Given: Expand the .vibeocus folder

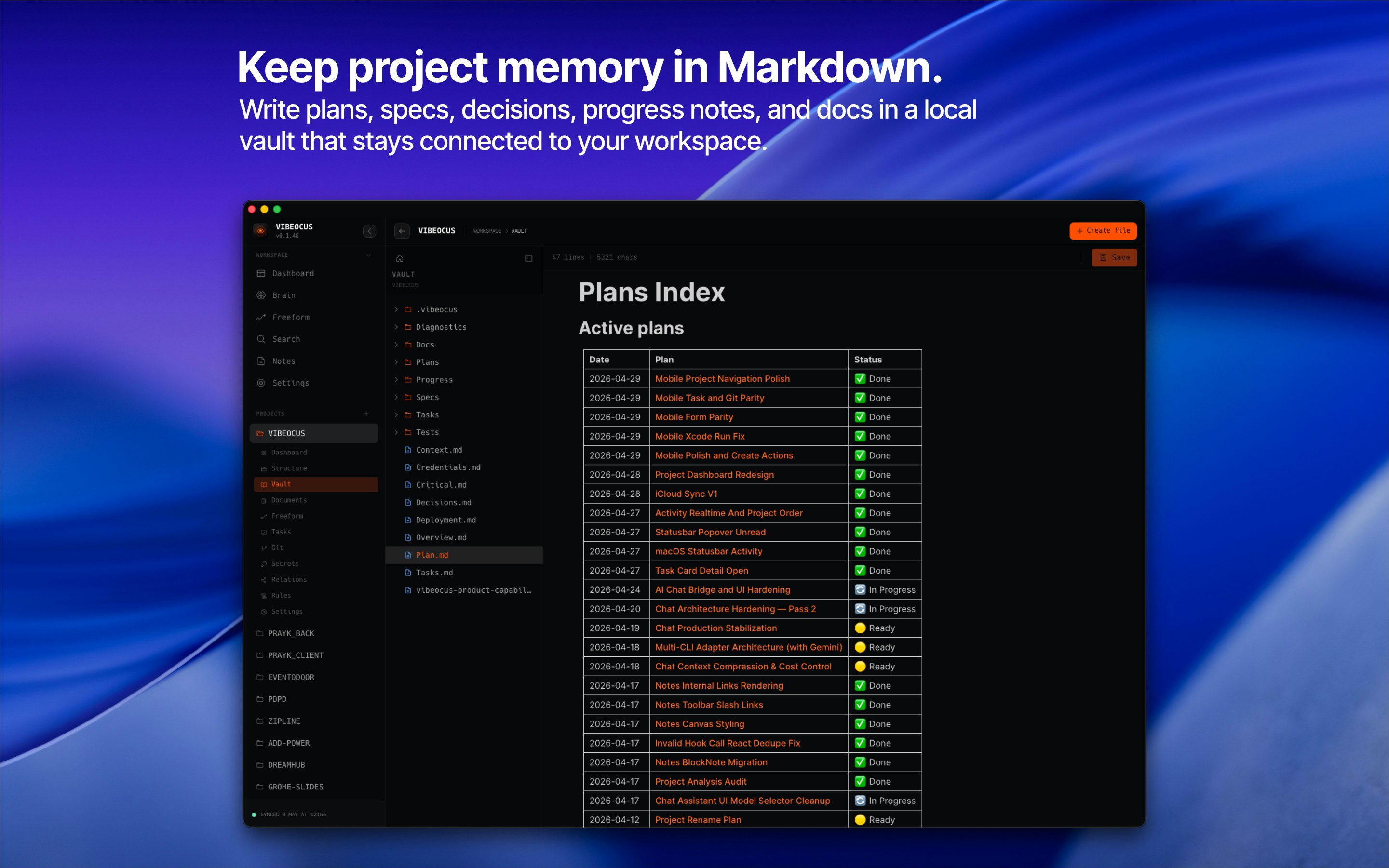Looking at the screenshot, I should [x=396, y=309].
